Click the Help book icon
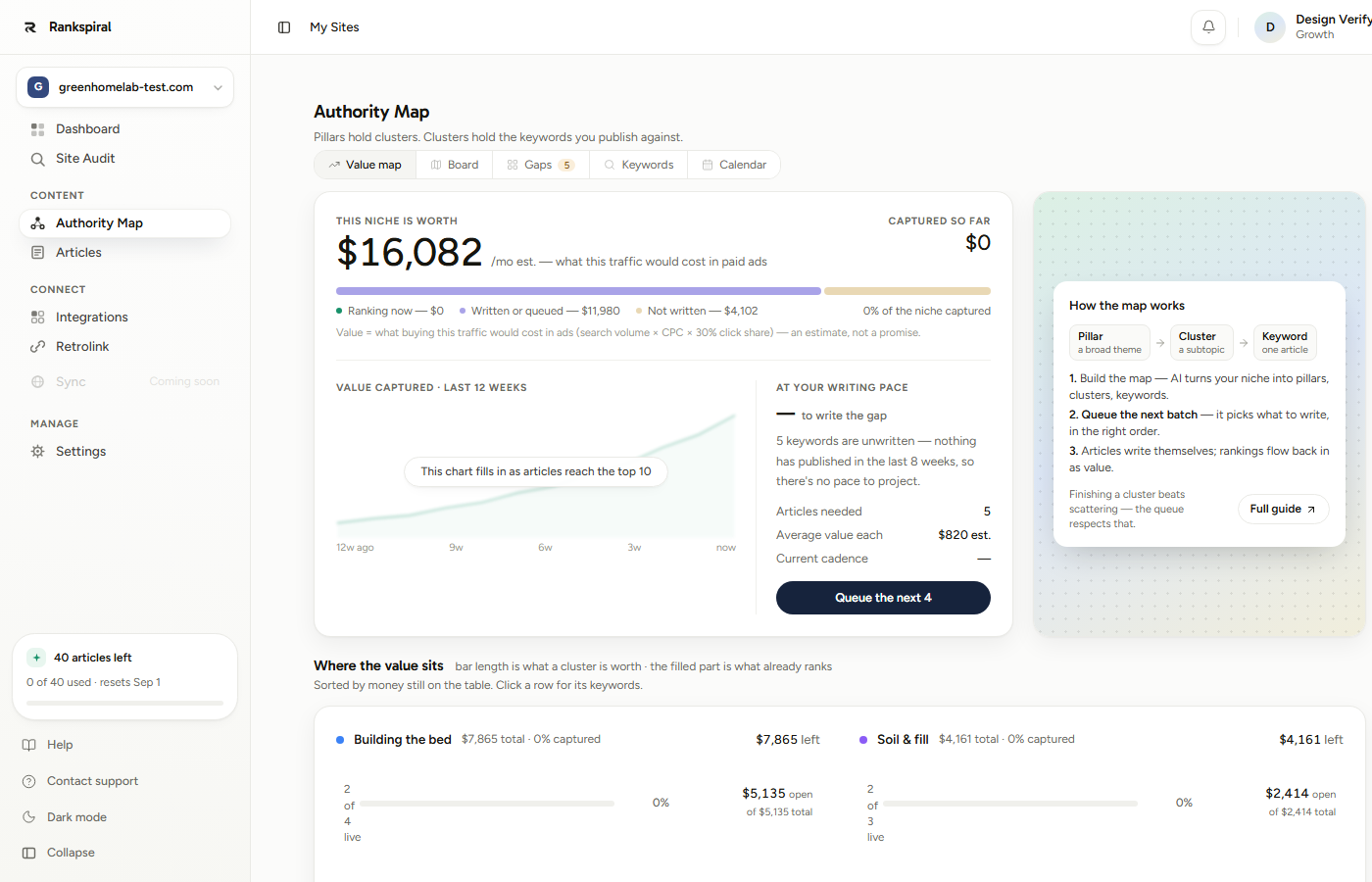The image size is (1372, 882). coord(29,745)
